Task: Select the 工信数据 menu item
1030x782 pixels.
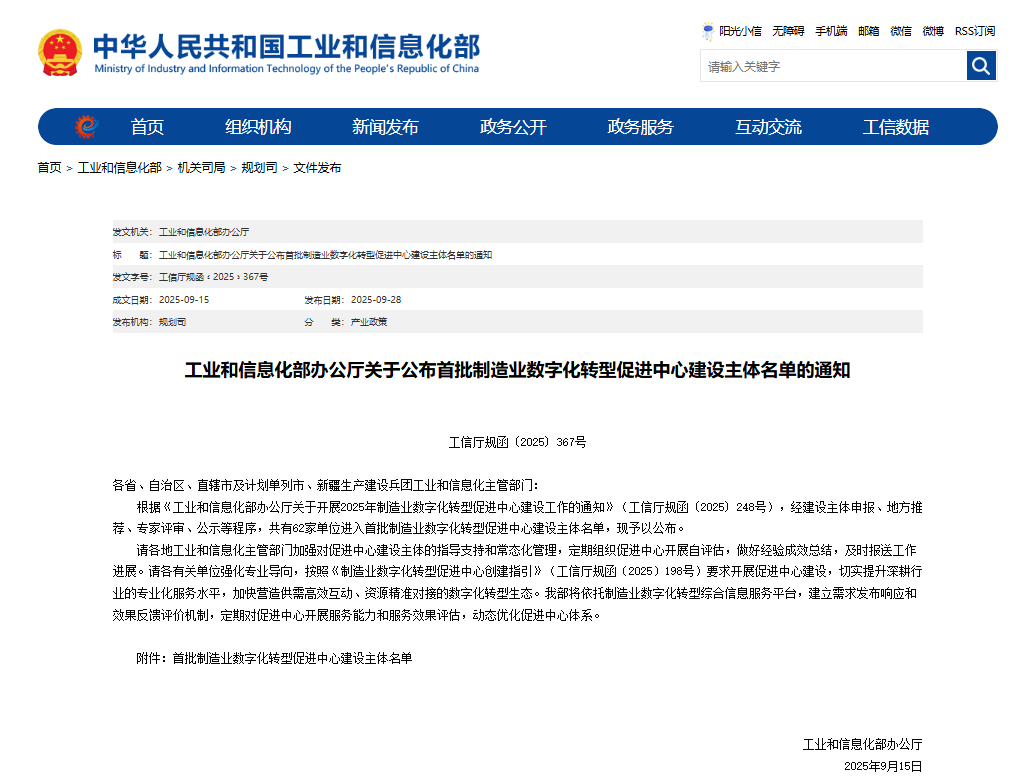Action: (896, 127)
